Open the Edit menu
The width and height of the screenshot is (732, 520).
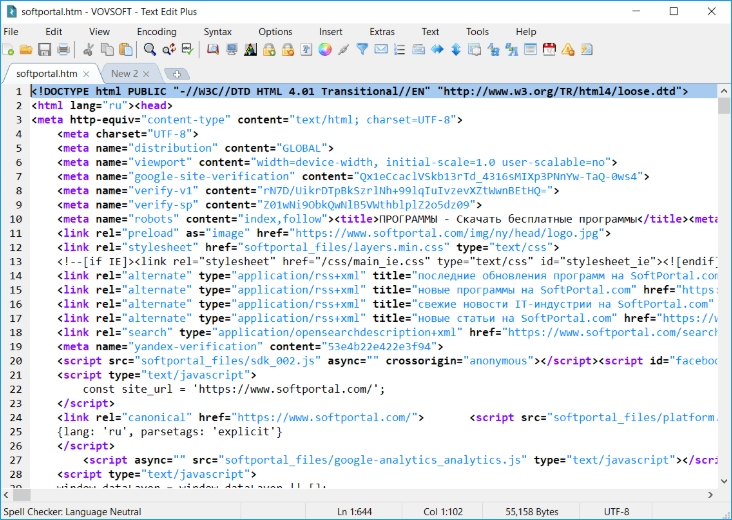54,32
